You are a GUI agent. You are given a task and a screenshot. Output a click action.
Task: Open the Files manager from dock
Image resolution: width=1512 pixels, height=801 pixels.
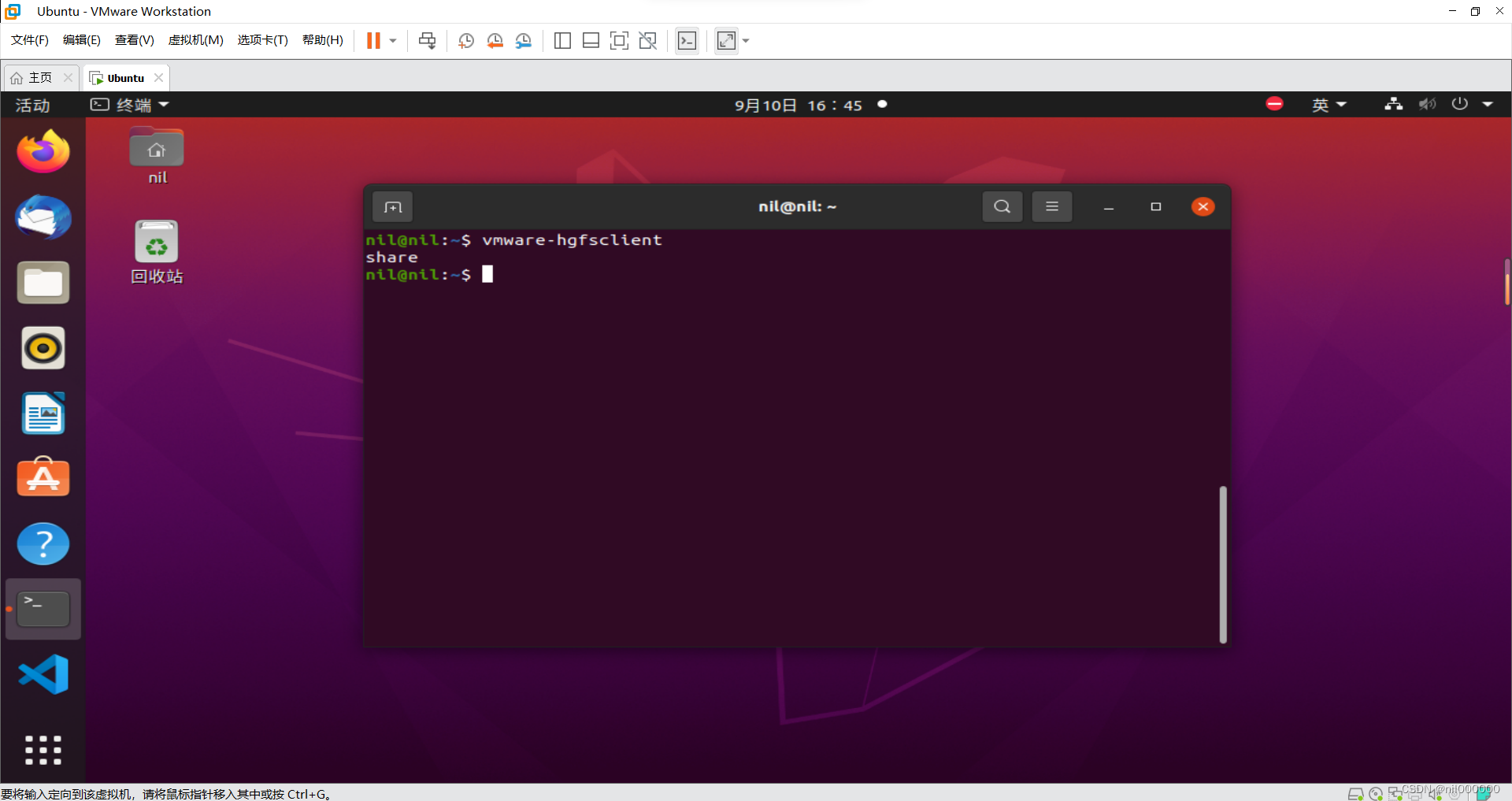coord(43,283)
